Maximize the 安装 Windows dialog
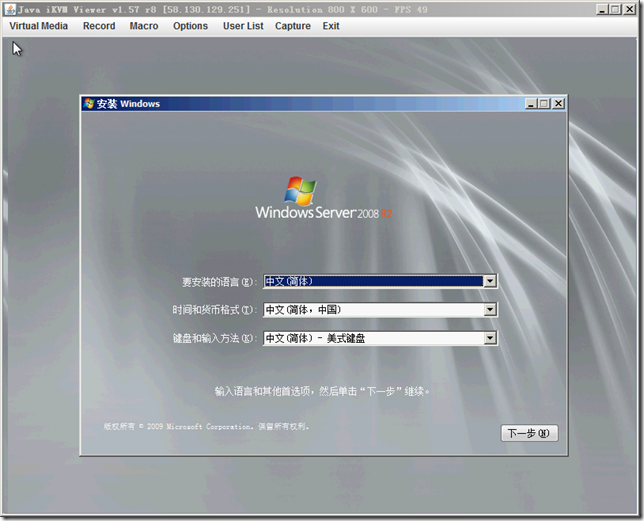The width and height of the screenshot is (644, 521). coord(544,103)
